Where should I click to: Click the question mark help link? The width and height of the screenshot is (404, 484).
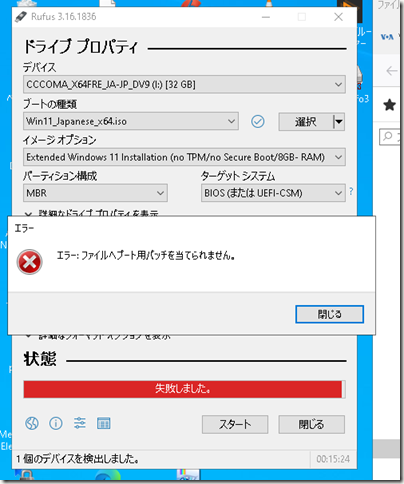[351, 191]
